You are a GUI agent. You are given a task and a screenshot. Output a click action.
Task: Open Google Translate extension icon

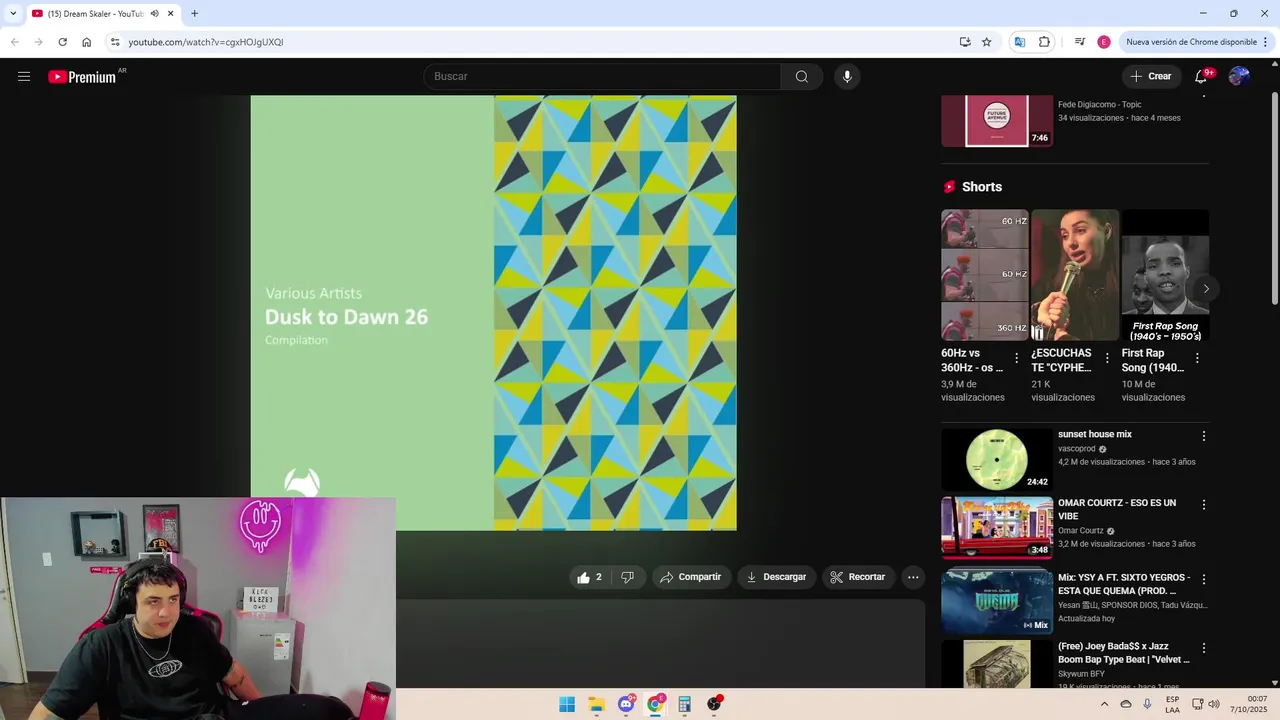(x=1019, y=42)
